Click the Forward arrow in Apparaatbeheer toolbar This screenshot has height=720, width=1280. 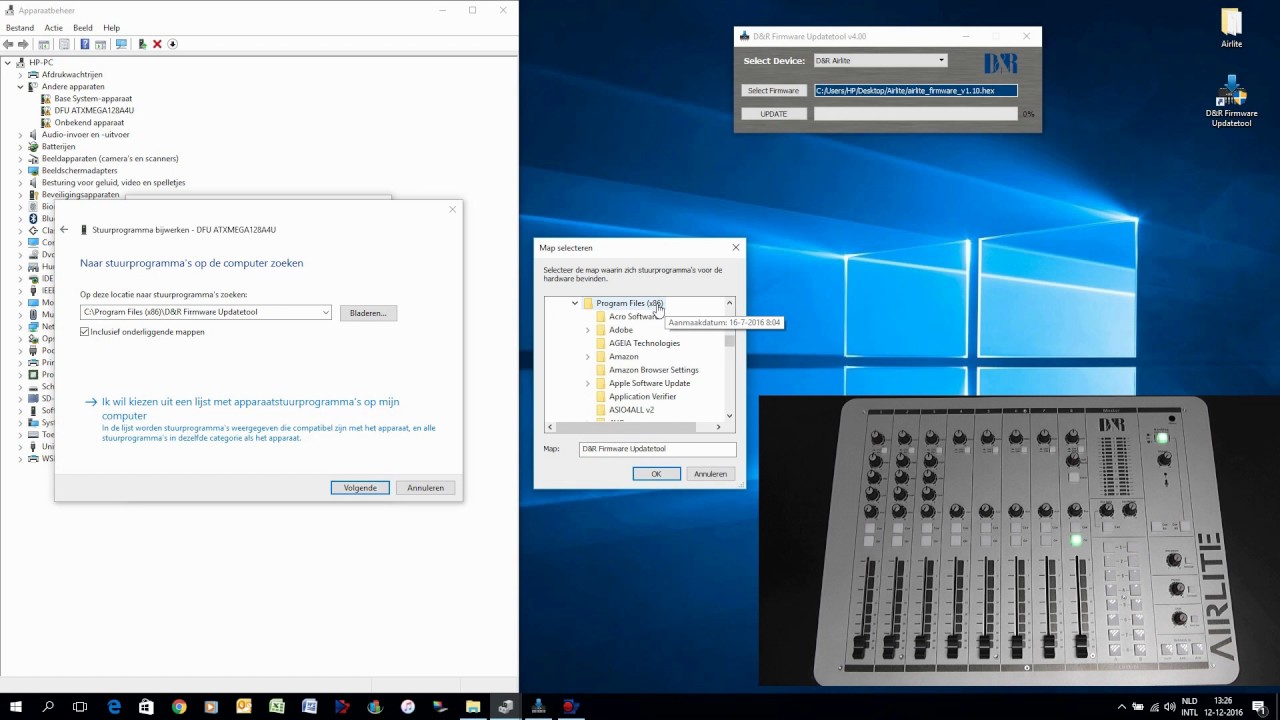(x=23, y=44)
